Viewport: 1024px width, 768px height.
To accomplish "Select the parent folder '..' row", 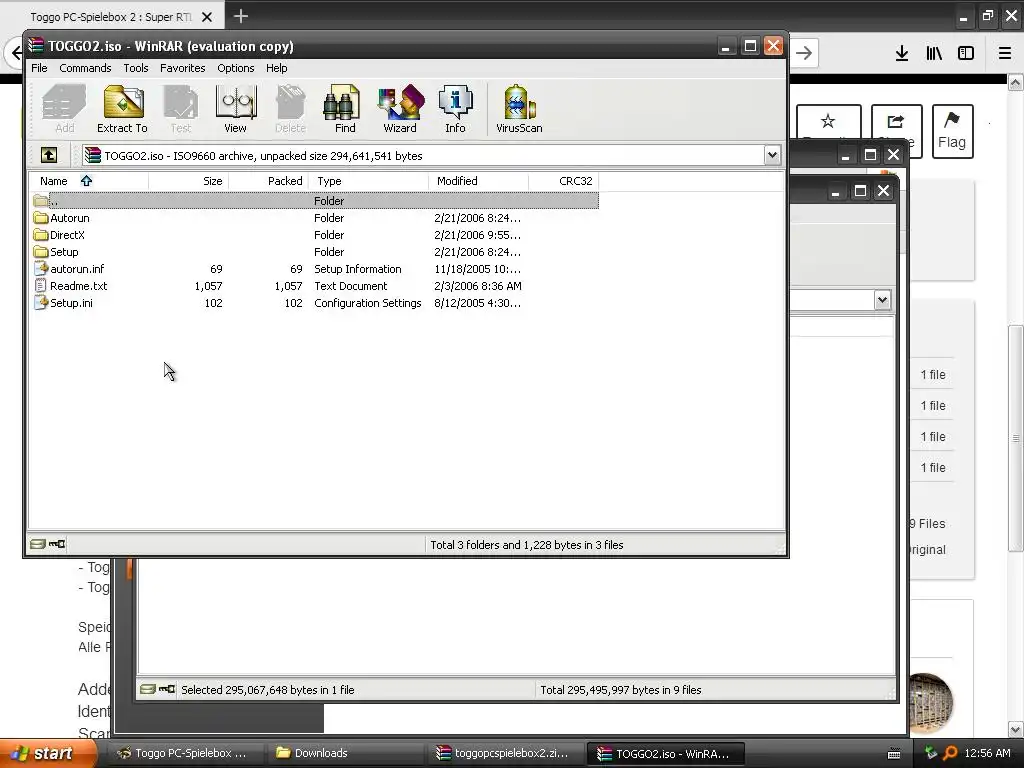I will click(315, 200).
